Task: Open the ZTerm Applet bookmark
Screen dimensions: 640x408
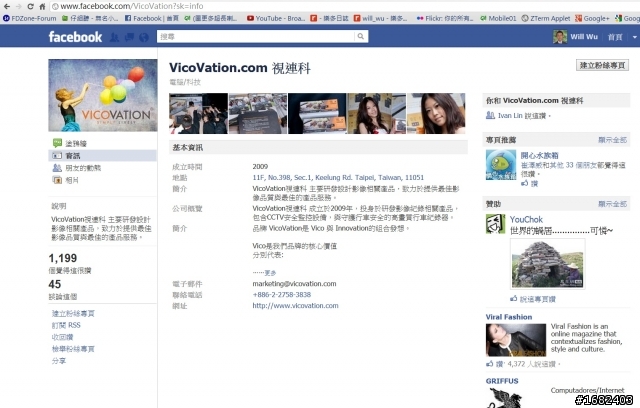Action: (x=546, y=18)
